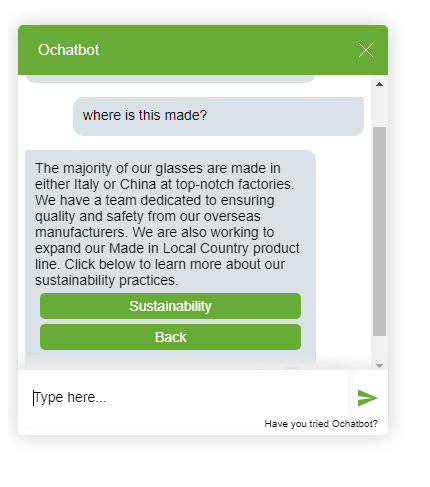
Task: Click empty area of green header bar
Action: click(227, 50)
